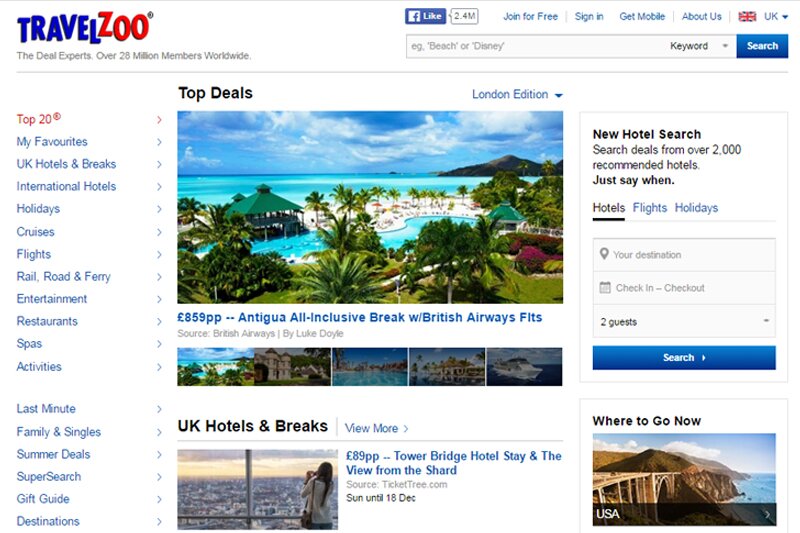Open the Keyword search type dropdown

tap(698, 46)
